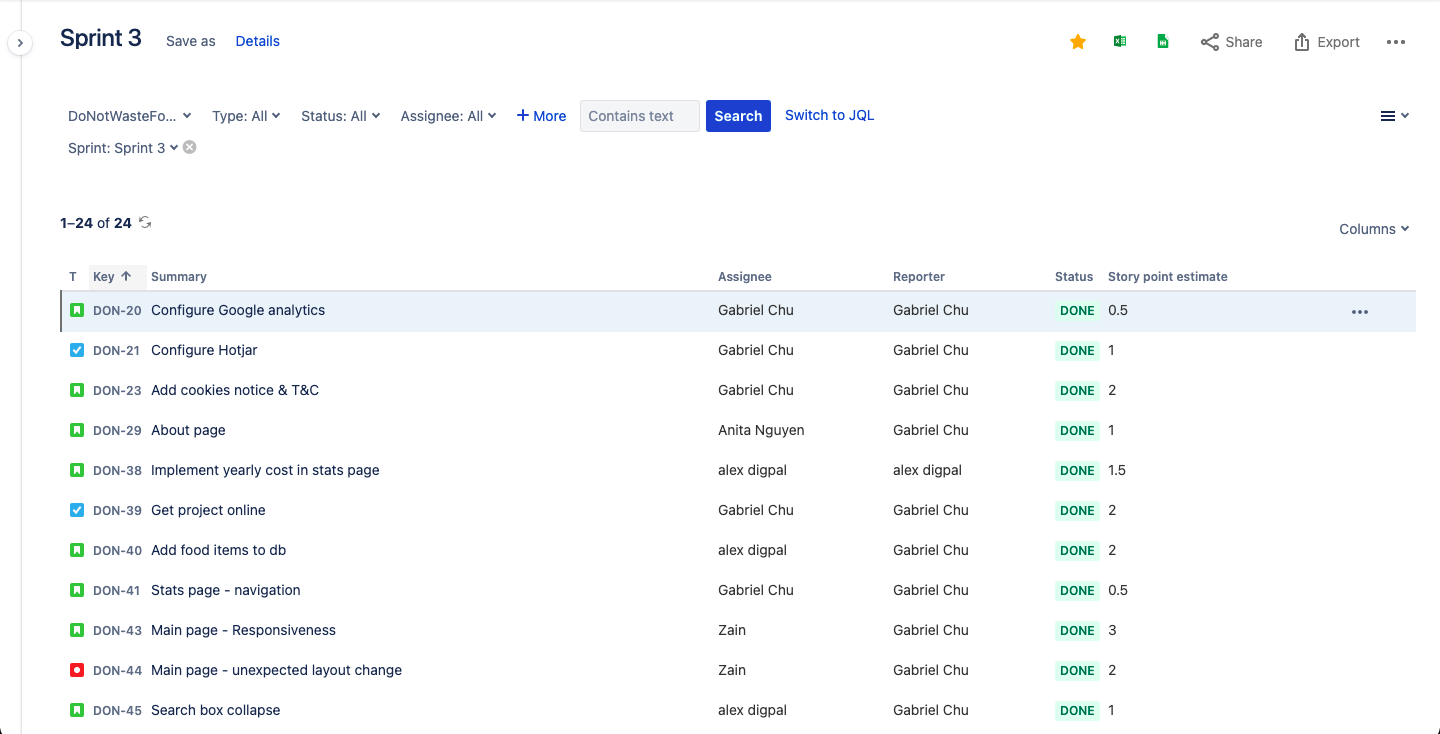Open in Excel icon

(x=1120, y=42)
